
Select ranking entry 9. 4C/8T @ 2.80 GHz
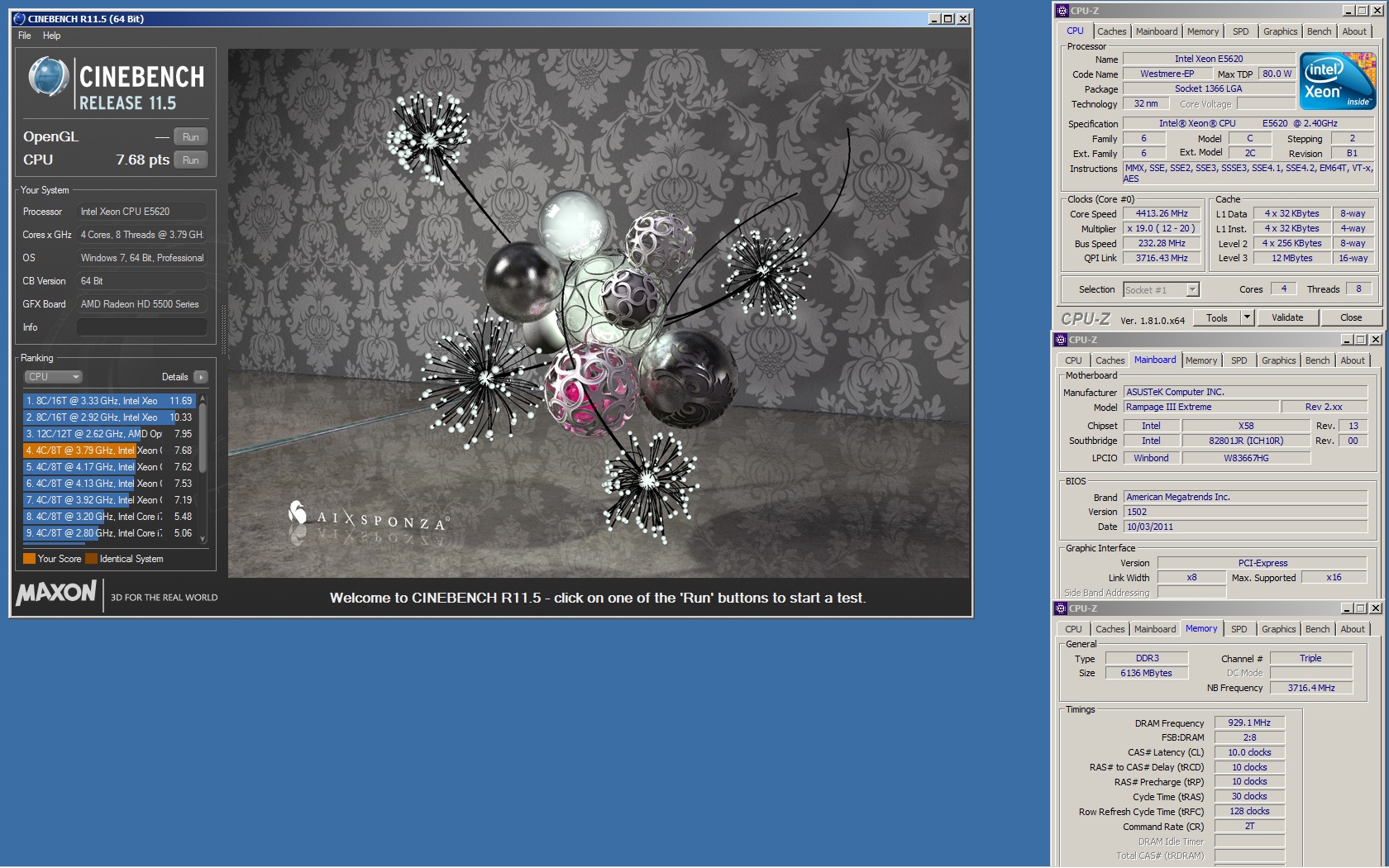pyautogui.click(x=108, y=533)
